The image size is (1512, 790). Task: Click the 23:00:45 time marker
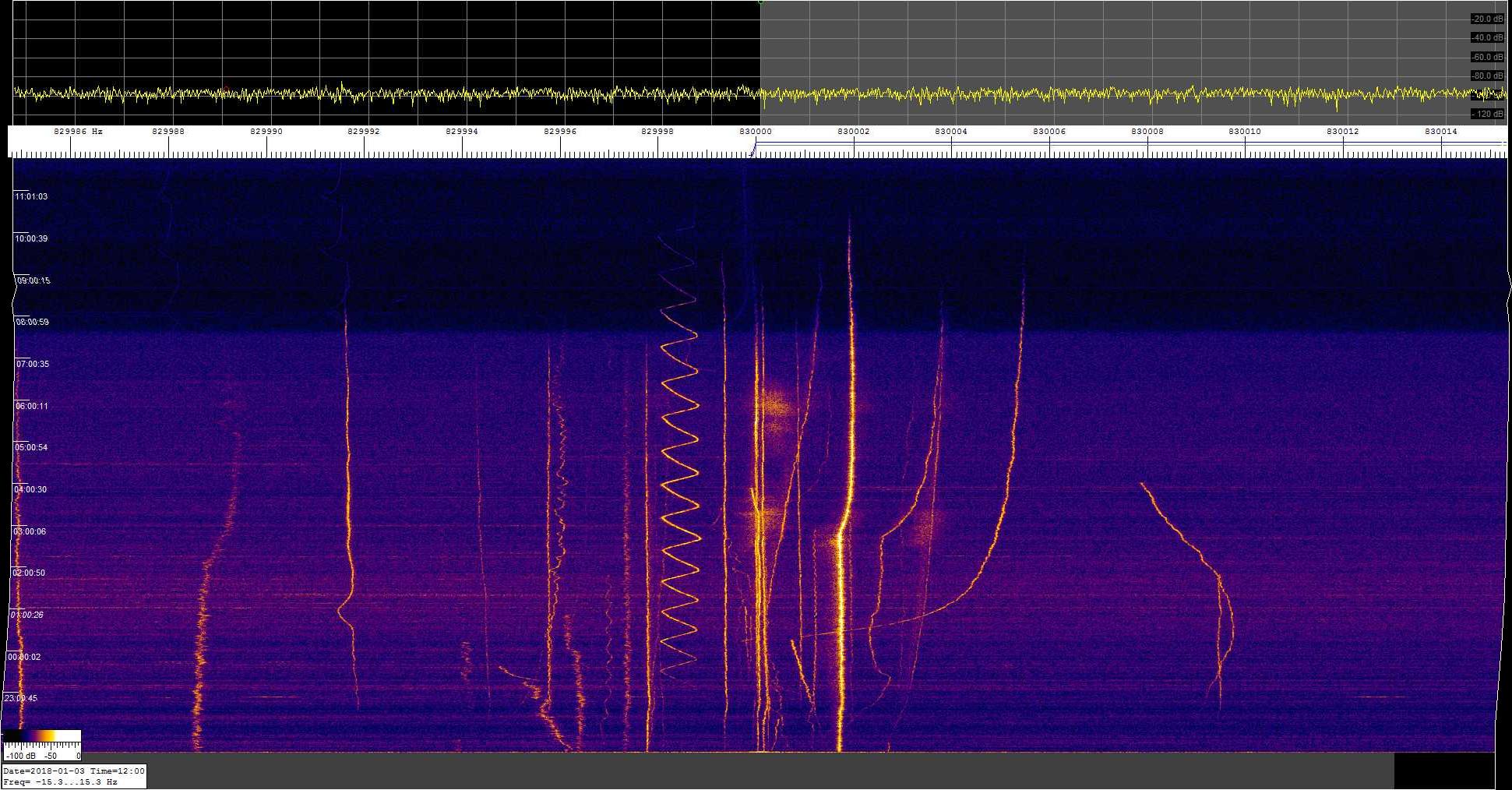(x=20, y=698)
